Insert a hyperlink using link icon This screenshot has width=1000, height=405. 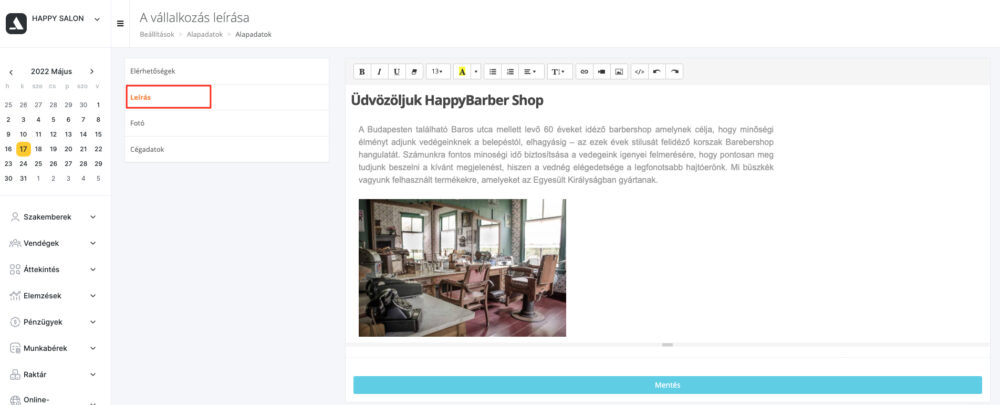585,72
